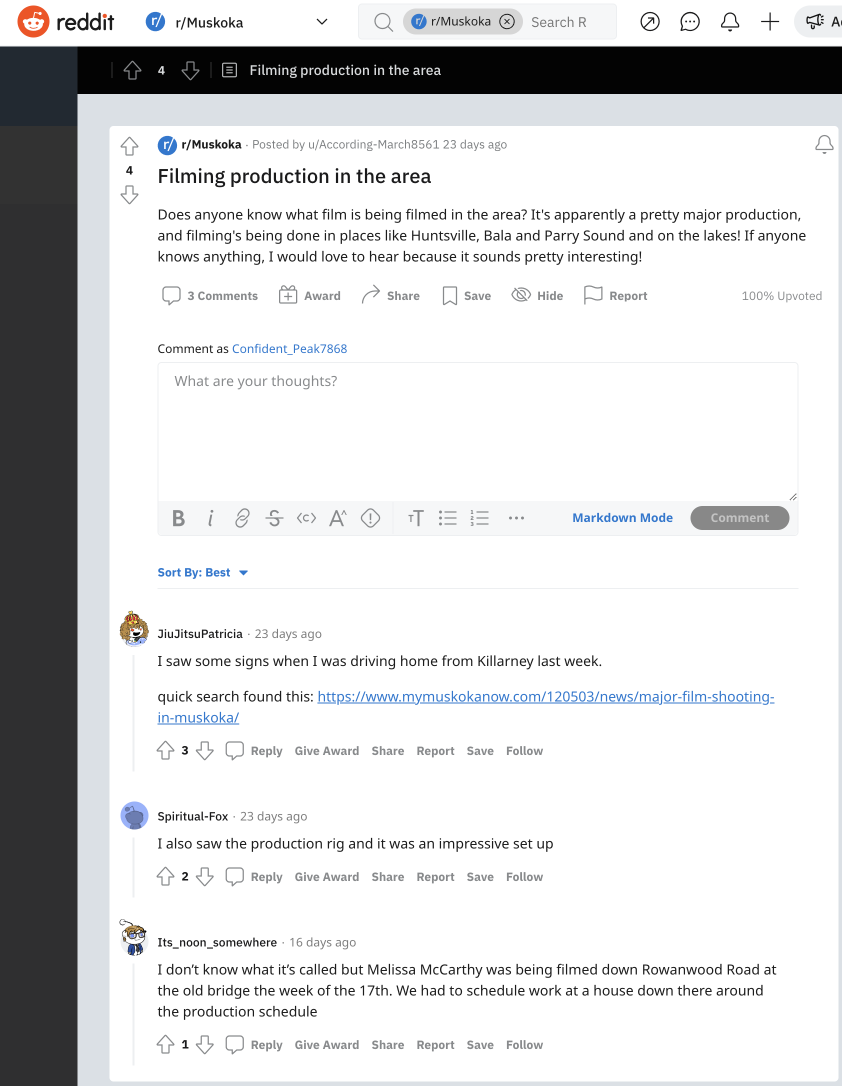Apply bold formatting in comment editor
Image resolution: width=842 pixels, height=1086 pixels.
click(x=179, y=518)
